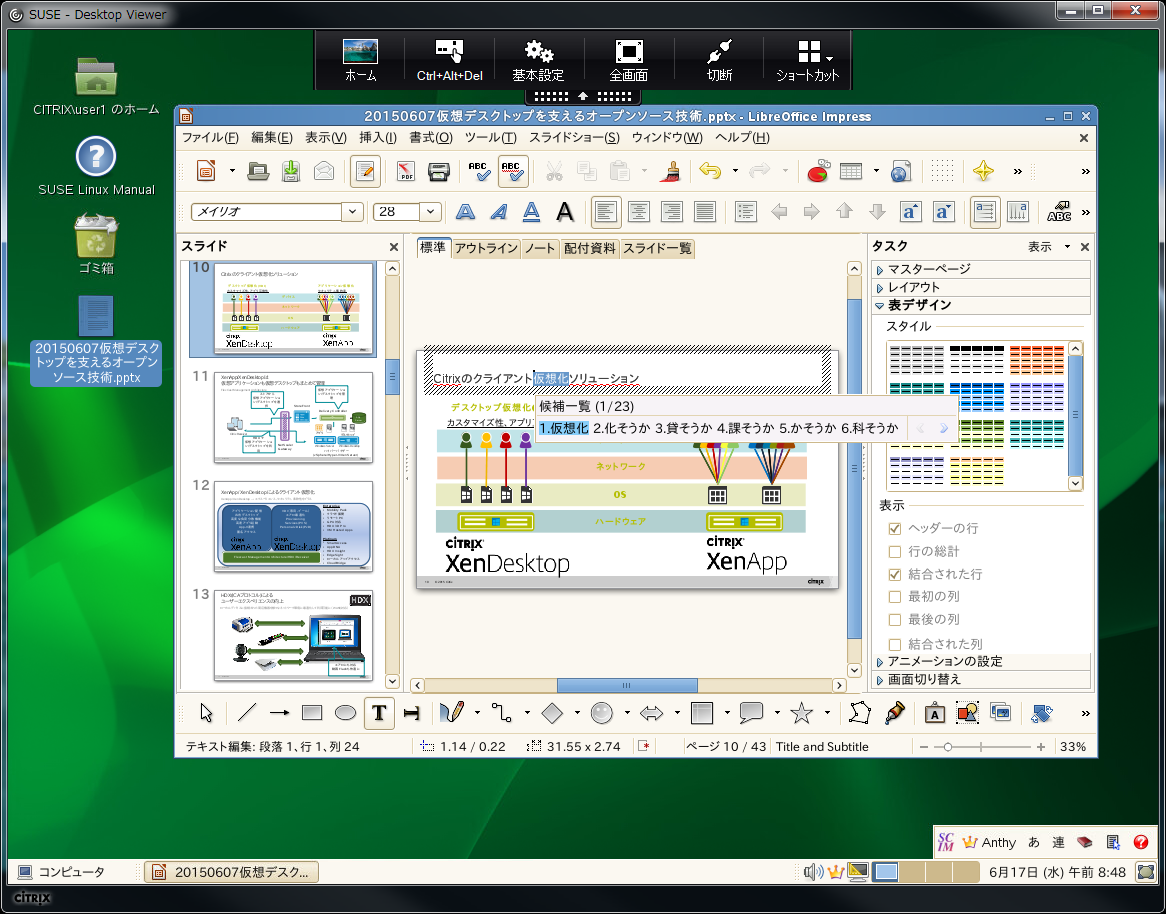Check the 行の総計 checkbox
This screenshot has width=1166, height=914.
895,552
